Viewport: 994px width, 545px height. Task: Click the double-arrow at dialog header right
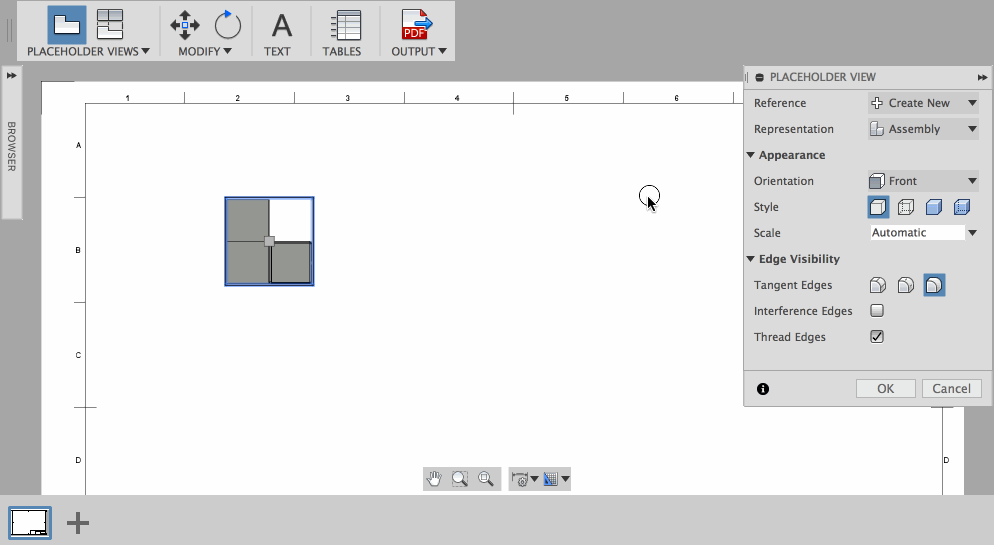click(x=982, y=77)
